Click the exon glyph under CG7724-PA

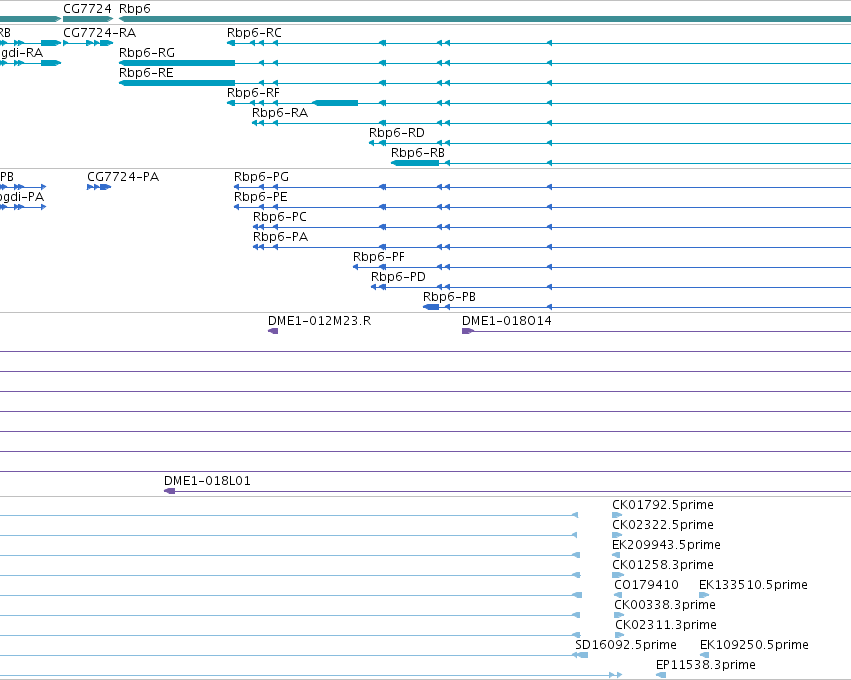tap(105, 187)
